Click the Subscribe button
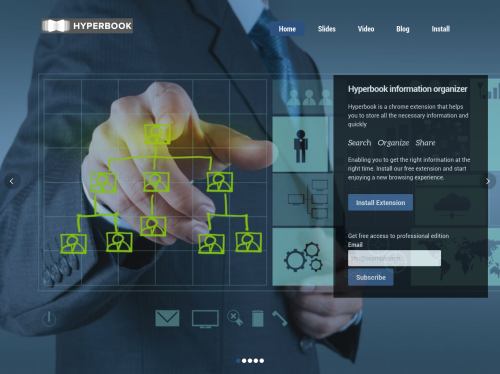 371,277
